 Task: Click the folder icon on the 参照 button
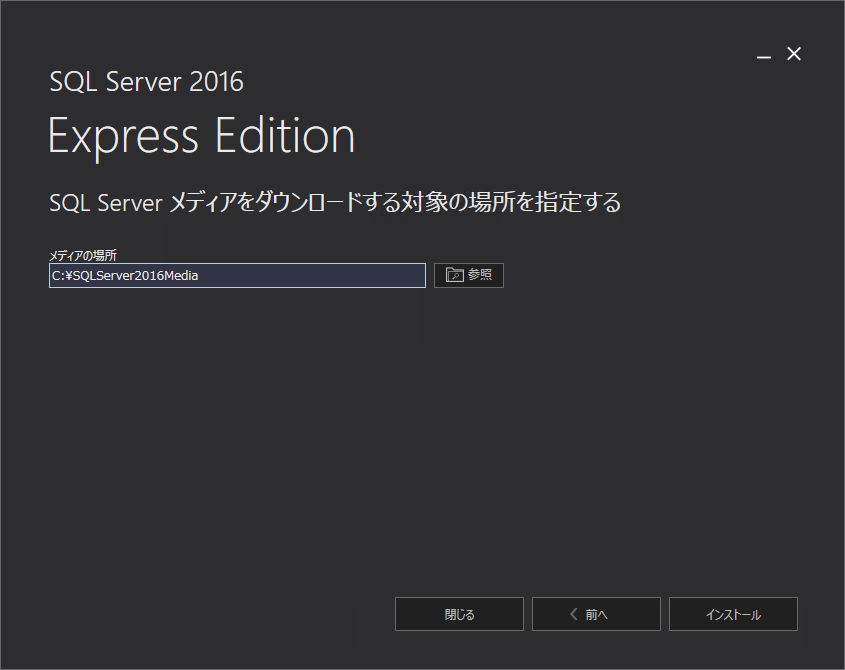pos(455,275)
